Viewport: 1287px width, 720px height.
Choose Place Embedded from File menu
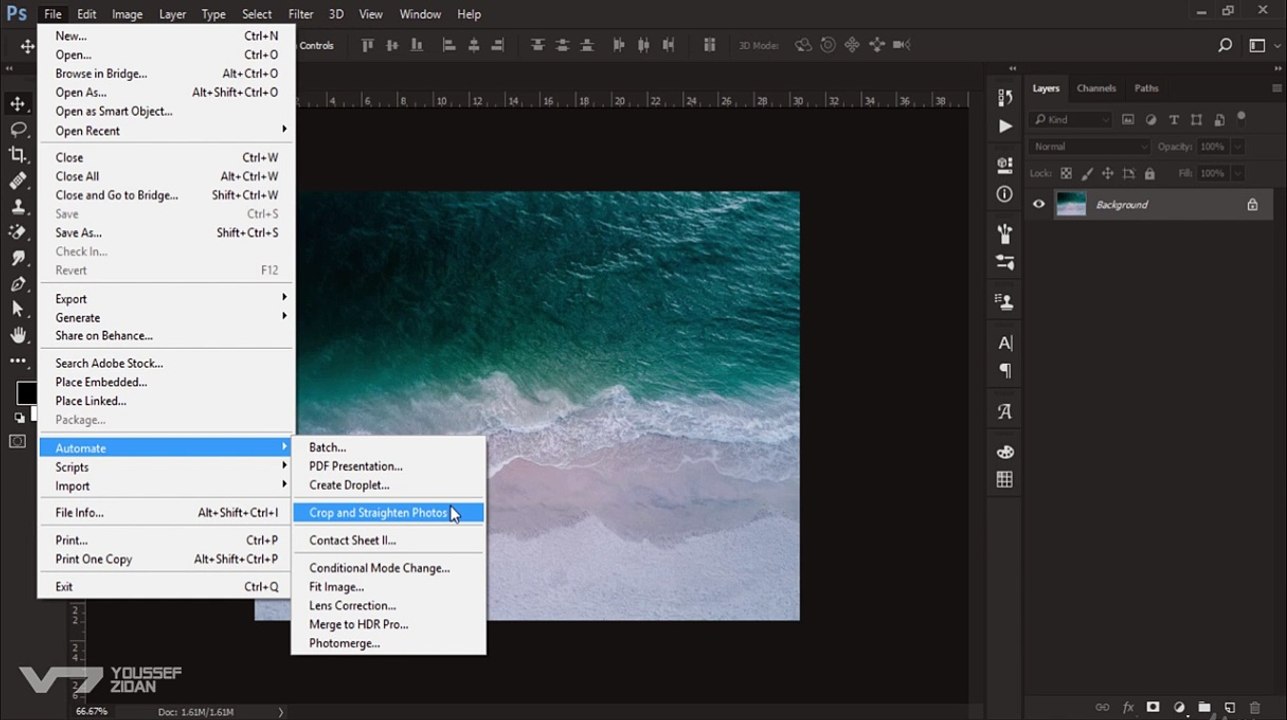[x=167, y=382]
